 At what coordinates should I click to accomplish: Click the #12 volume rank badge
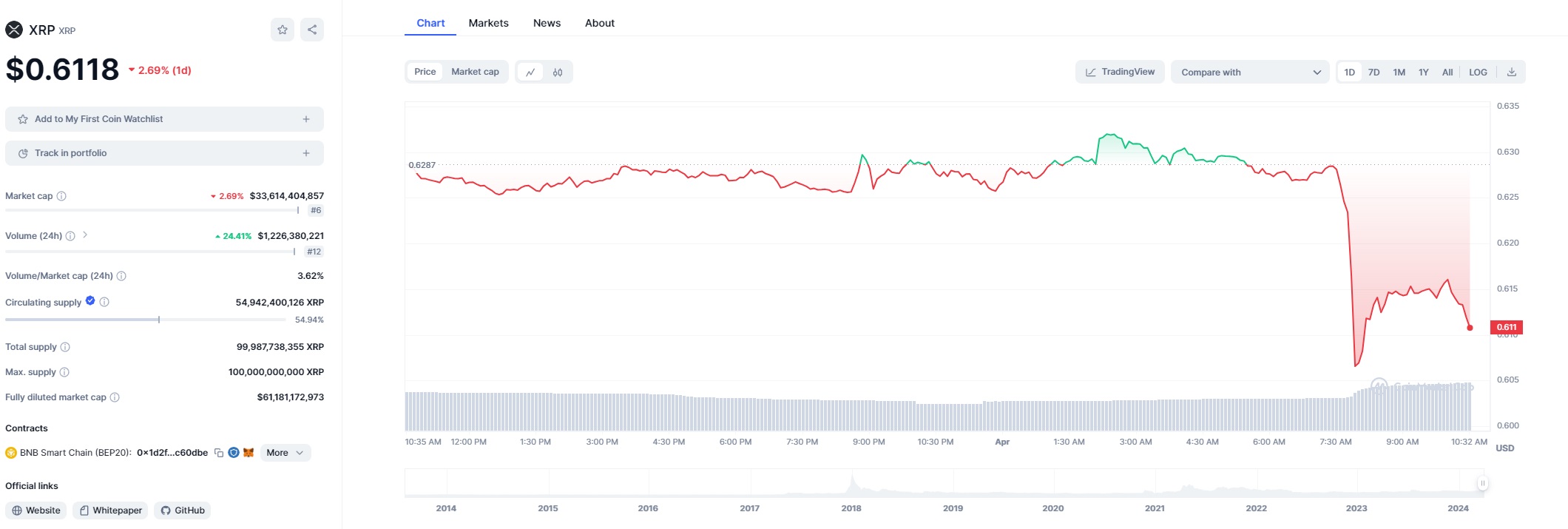314,252
